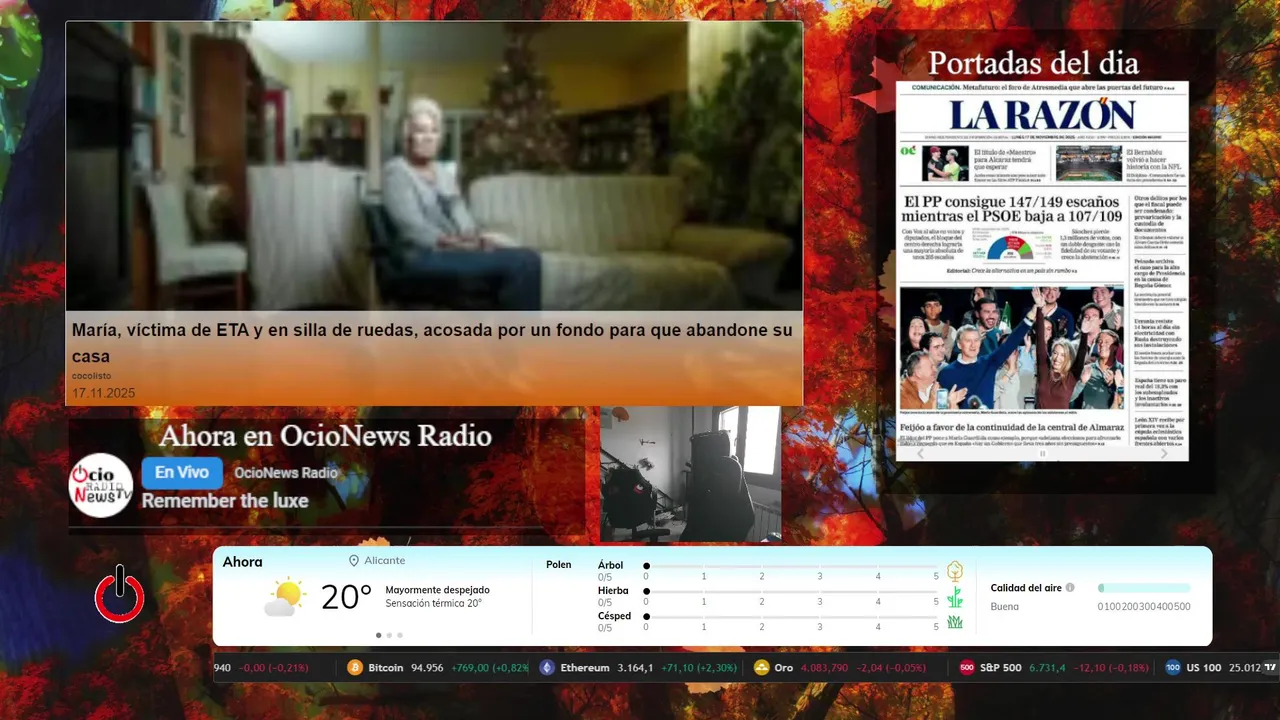Click the Oro ticker label
Viewport: 1280px width, 720px height.
pyautogui.click(x=784, y=668)
